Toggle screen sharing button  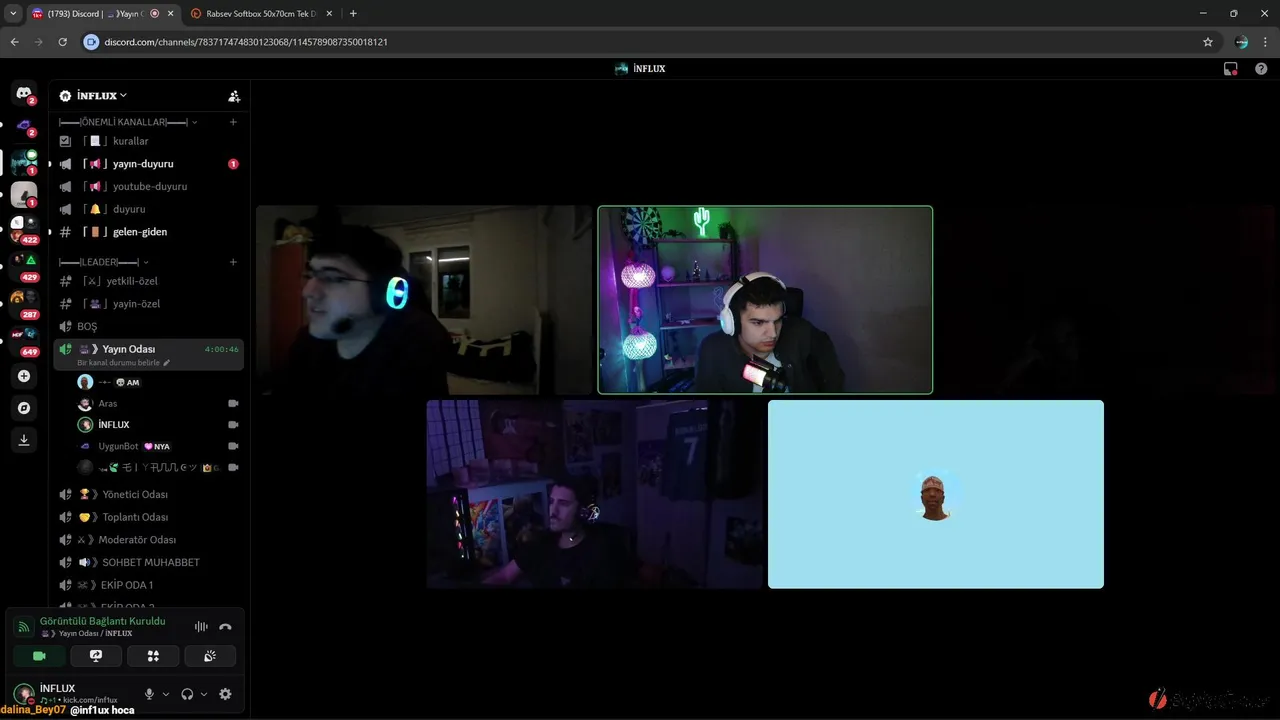[x=96, y=656]
